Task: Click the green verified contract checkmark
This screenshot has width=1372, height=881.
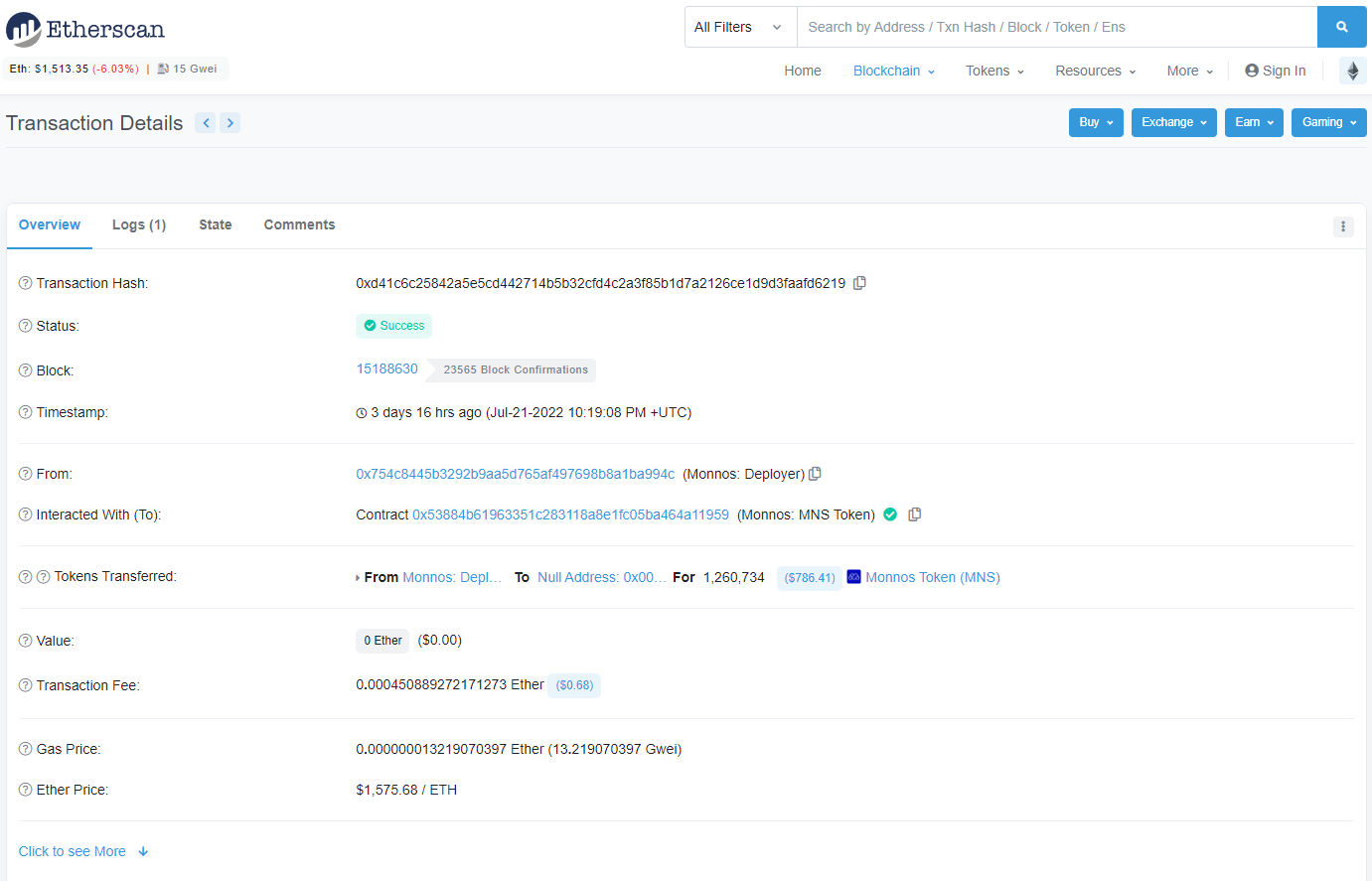Action: click(x=890, y=514)
